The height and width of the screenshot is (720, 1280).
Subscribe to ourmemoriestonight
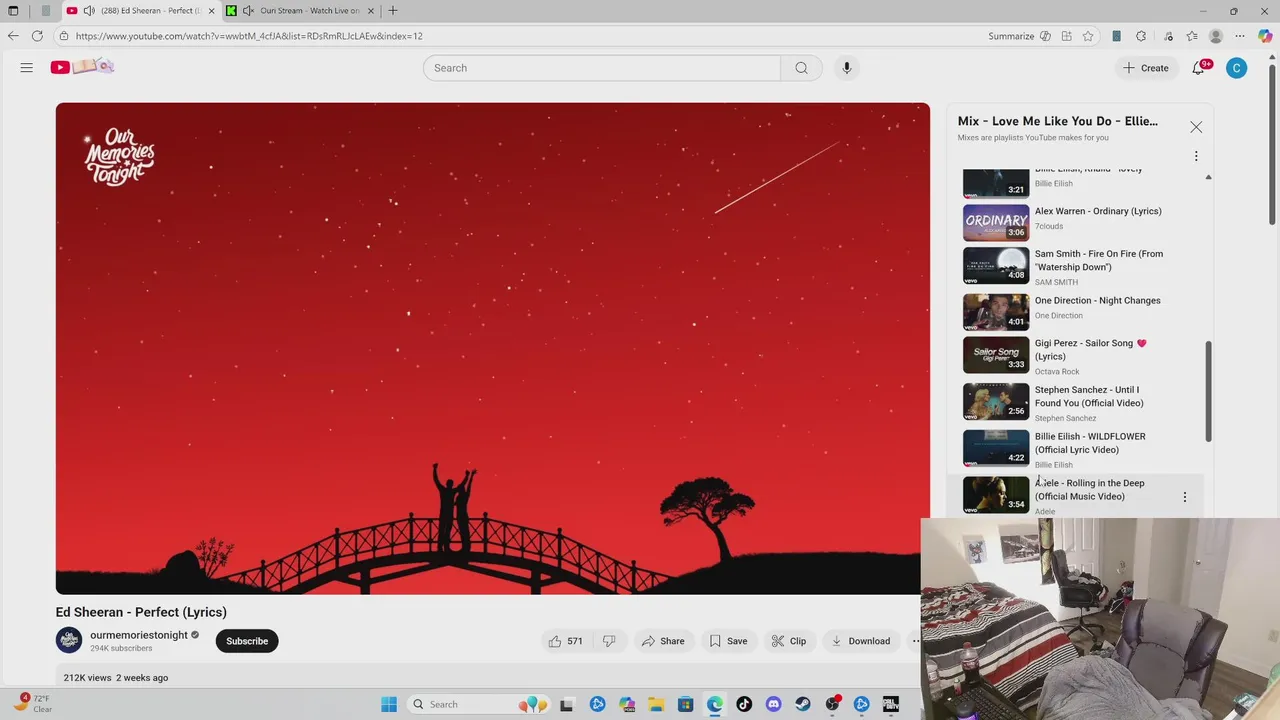click(x=247, y=641)
